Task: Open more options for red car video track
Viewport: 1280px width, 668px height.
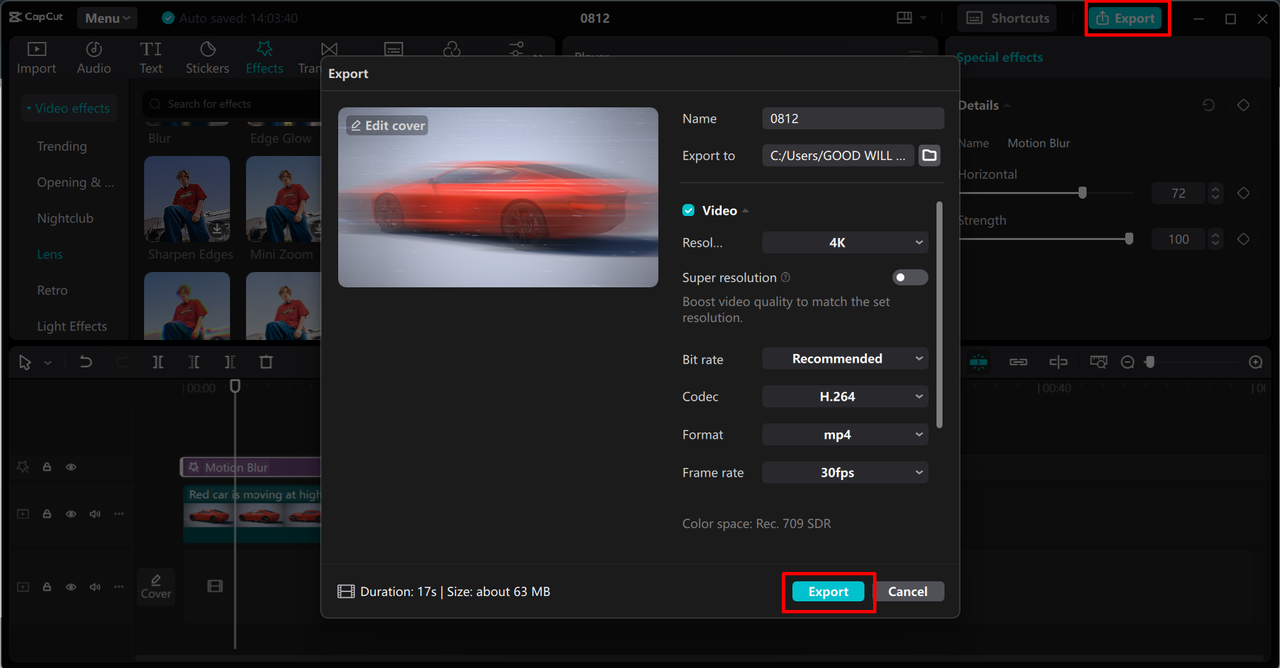Action: (x=119, y=514)
